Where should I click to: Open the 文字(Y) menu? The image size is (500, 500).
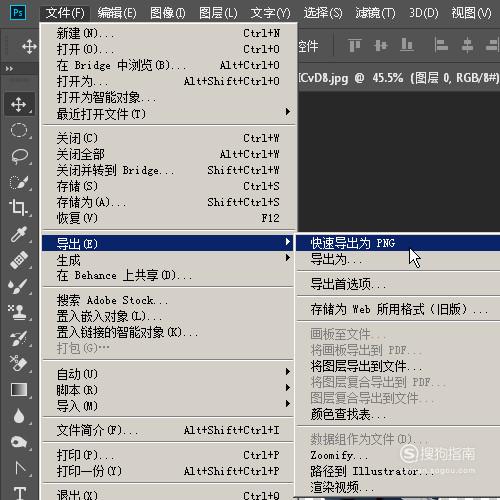(x=270, y=13)
